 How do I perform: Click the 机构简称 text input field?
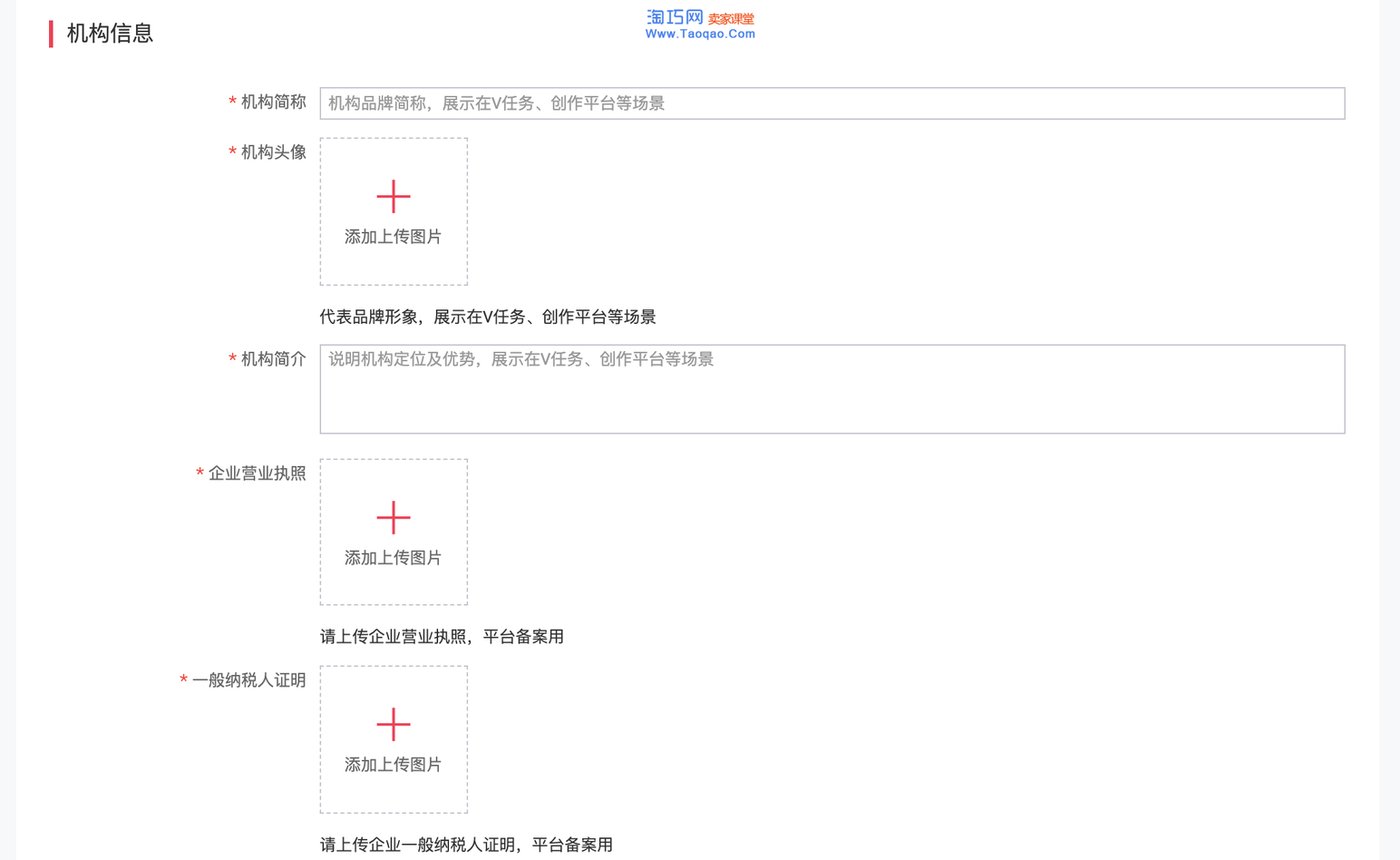tap(831, 103)
